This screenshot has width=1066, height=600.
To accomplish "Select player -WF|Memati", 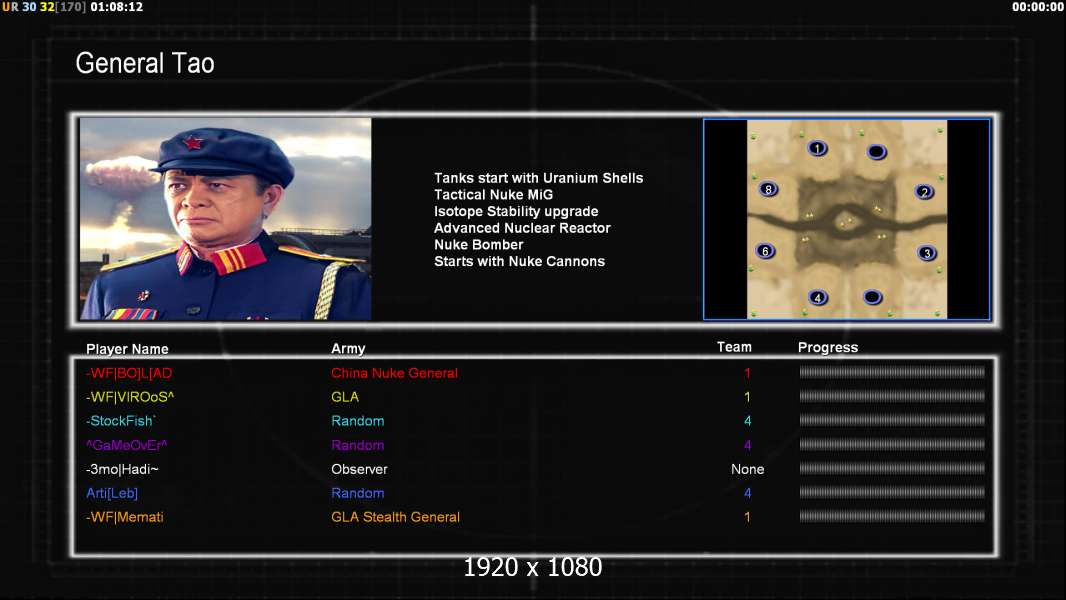I will [124, 517].
